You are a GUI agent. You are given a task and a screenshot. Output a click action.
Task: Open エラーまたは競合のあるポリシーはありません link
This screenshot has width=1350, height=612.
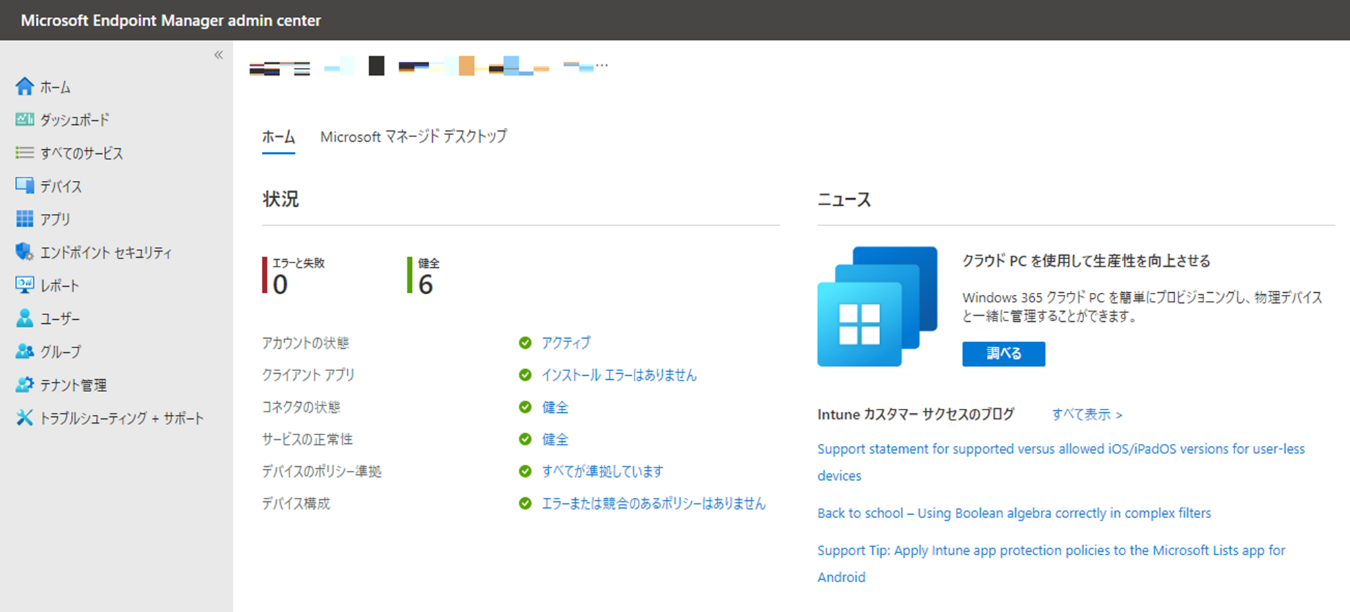click(654, 503)
